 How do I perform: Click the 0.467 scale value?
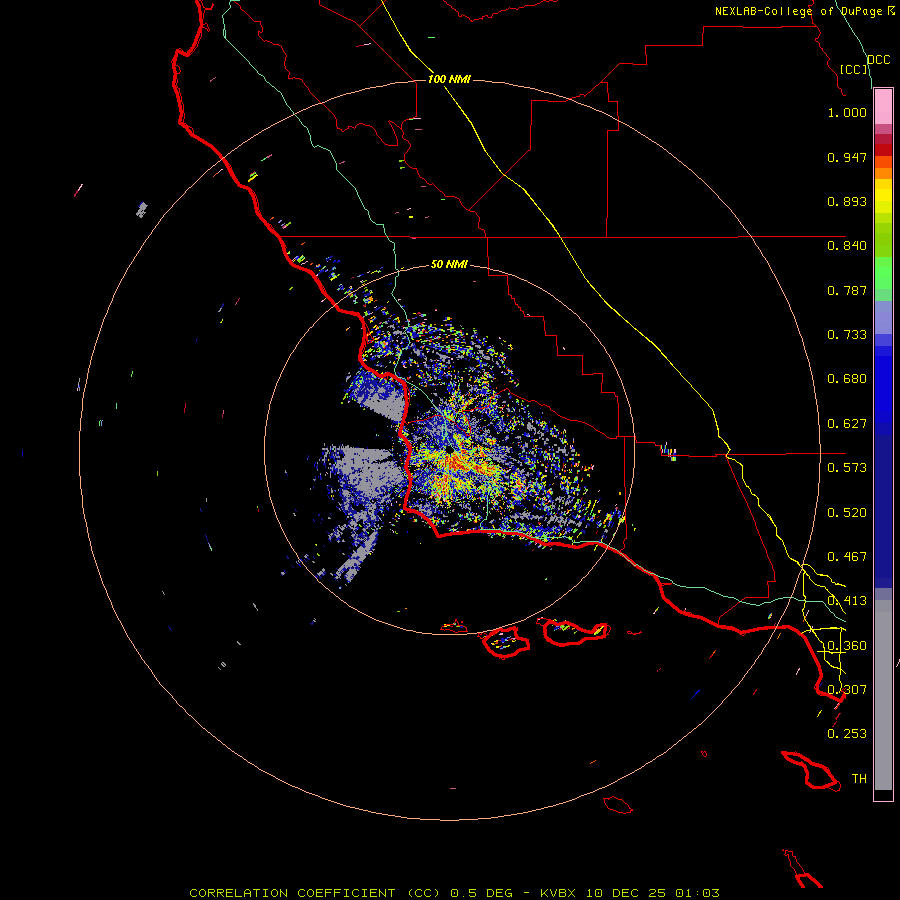[847, 557]
